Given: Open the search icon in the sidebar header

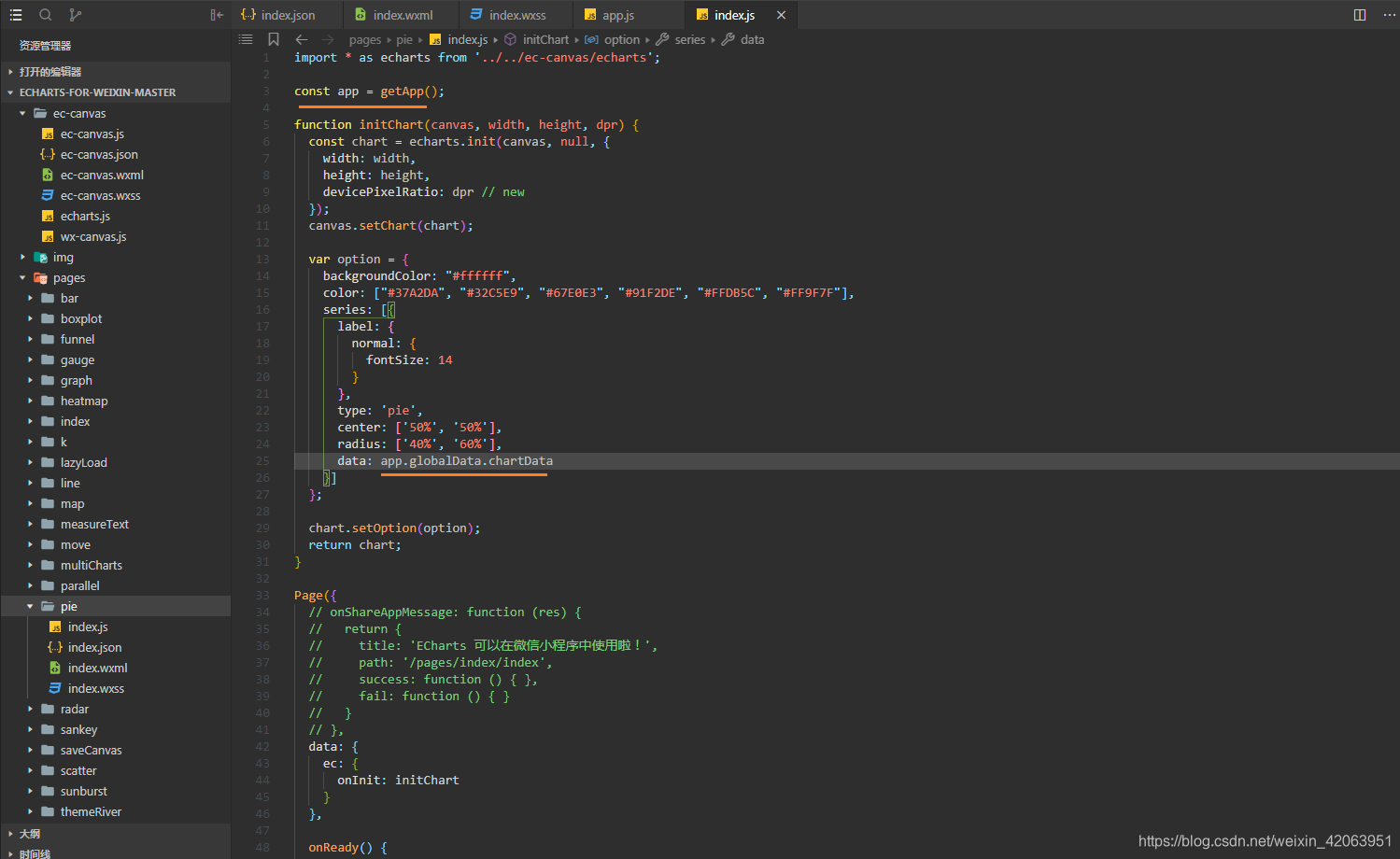Looking at the screenshot, I should coord(46,15).
